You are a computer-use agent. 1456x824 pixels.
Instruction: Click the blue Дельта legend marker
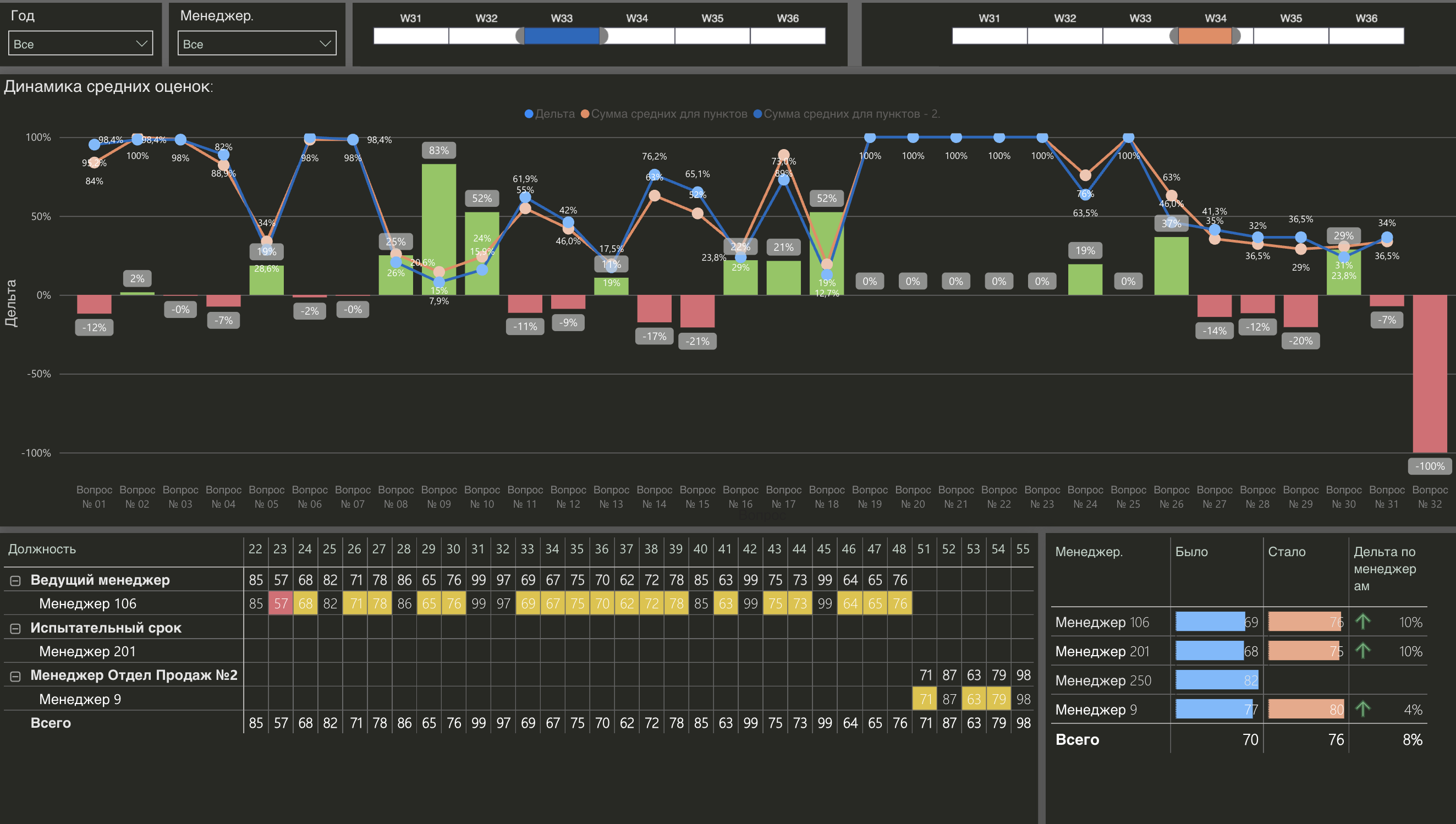[529, 114]
